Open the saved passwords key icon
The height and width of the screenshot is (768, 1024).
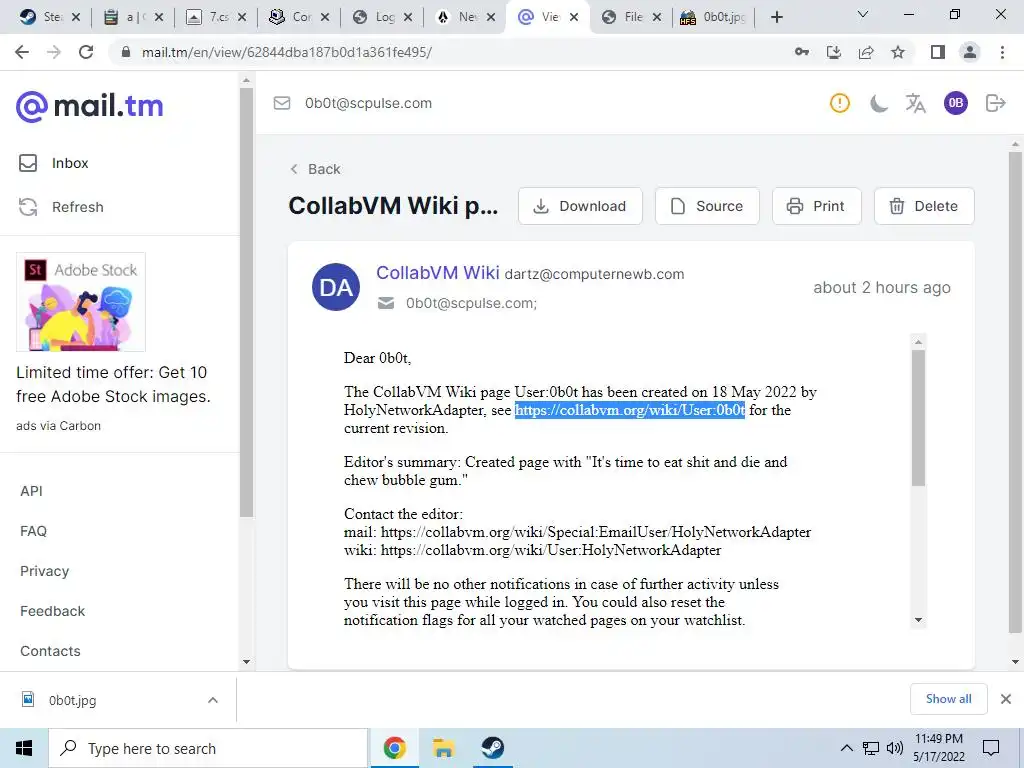[802, 52]
